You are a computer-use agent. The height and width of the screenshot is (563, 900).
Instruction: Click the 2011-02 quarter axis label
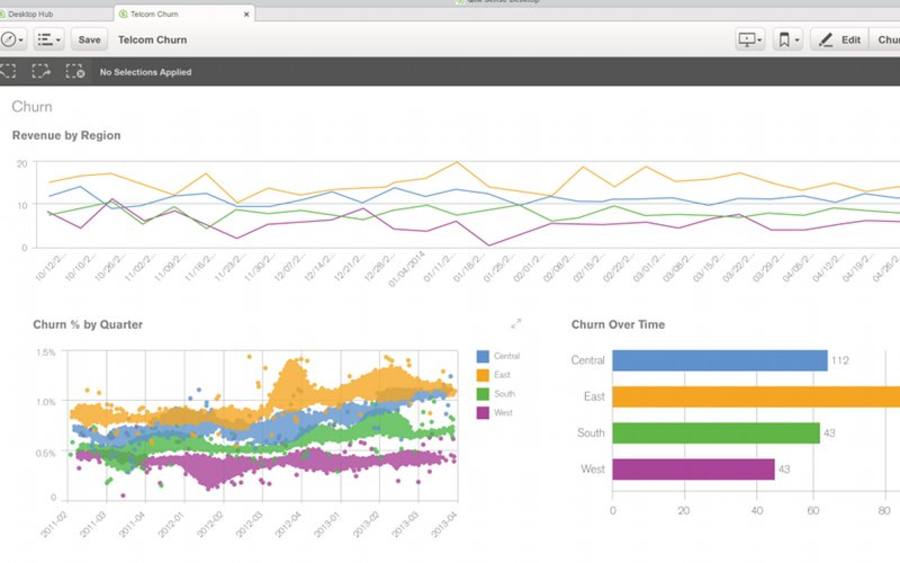pos(53,525)
